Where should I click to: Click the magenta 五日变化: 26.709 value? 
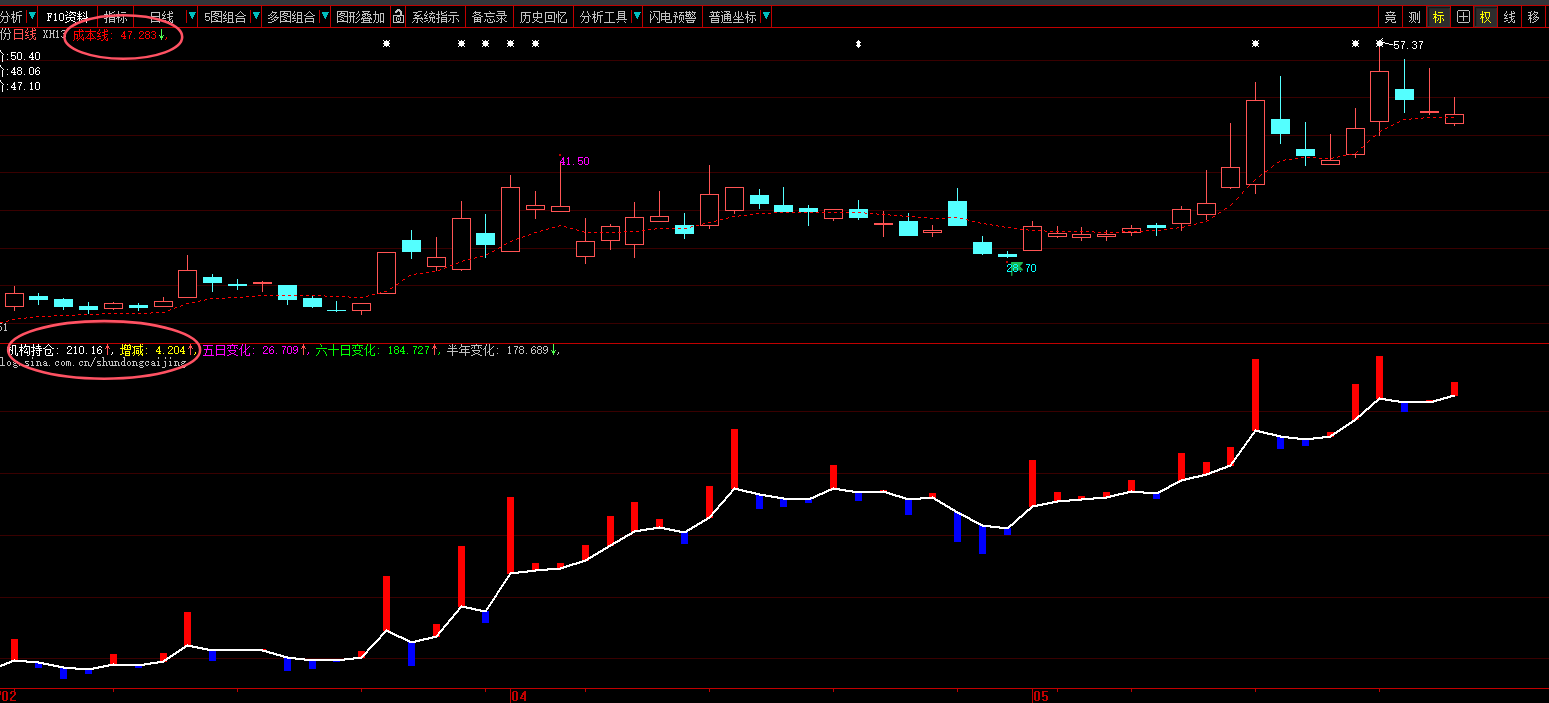tap(251, 351)
